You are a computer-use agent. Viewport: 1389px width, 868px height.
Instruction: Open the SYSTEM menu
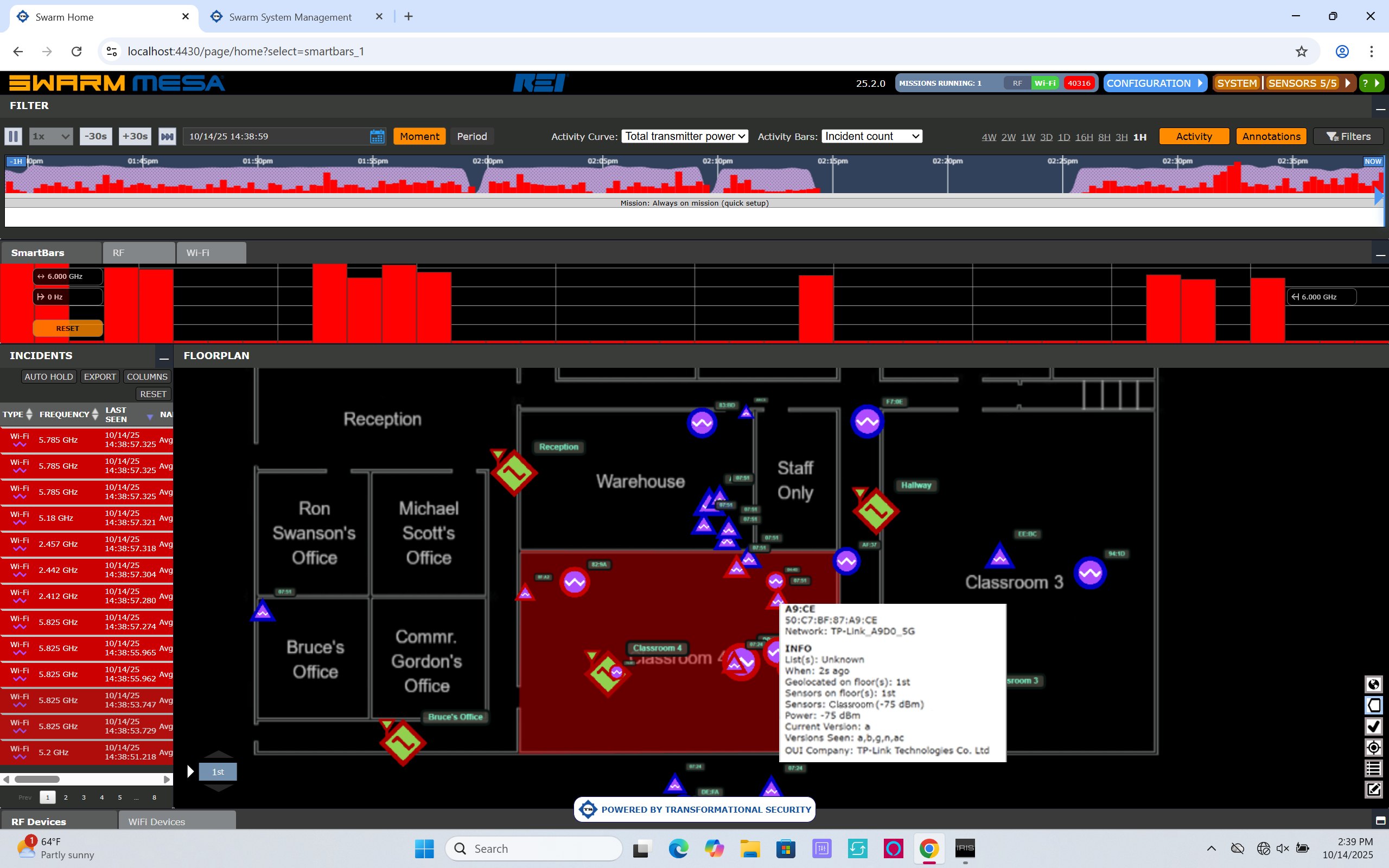pyautogui.click(x=1237, y=83)
